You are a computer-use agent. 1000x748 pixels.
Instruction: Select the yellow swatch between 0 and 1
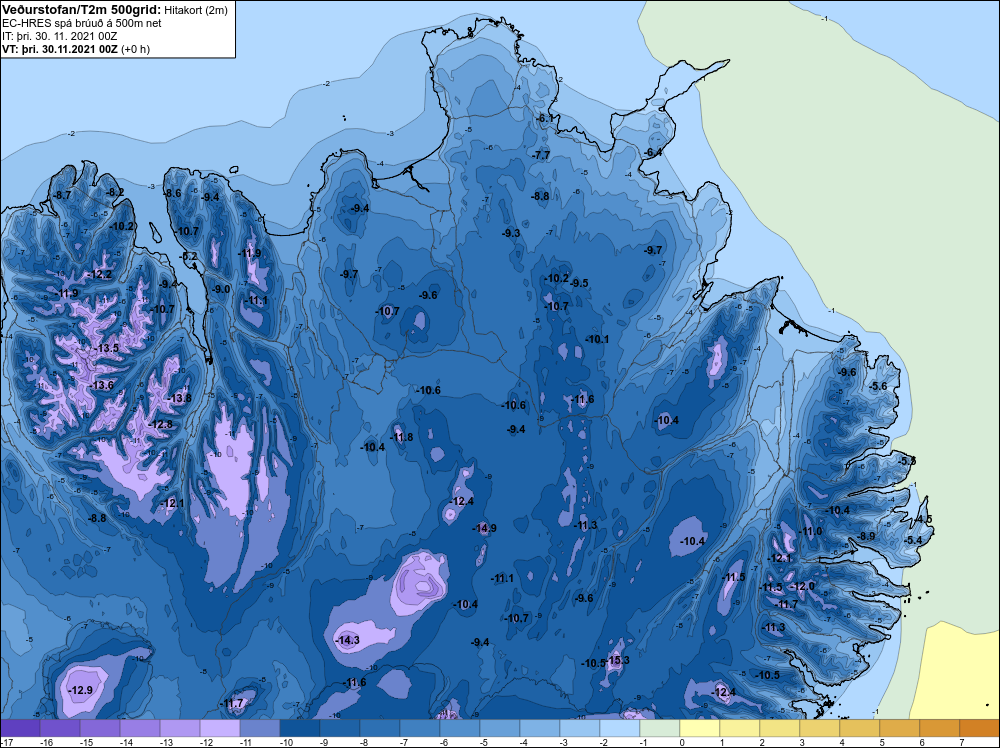coord(700,728)
